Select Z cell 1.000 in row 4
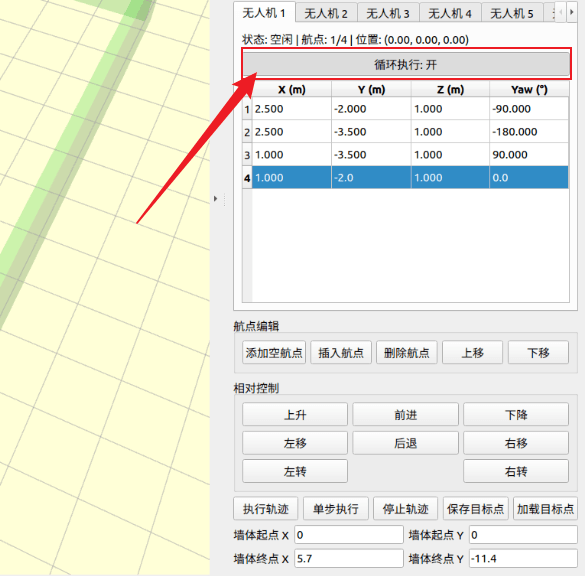 pos(450,178)
